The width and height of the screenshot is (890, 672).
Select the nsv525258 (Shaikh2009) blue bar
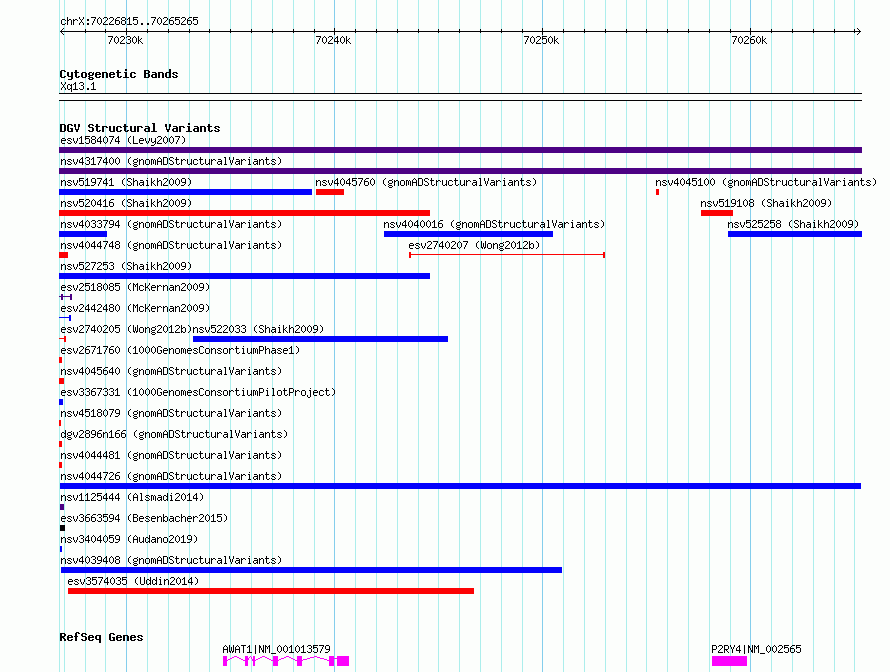(795, 234)
